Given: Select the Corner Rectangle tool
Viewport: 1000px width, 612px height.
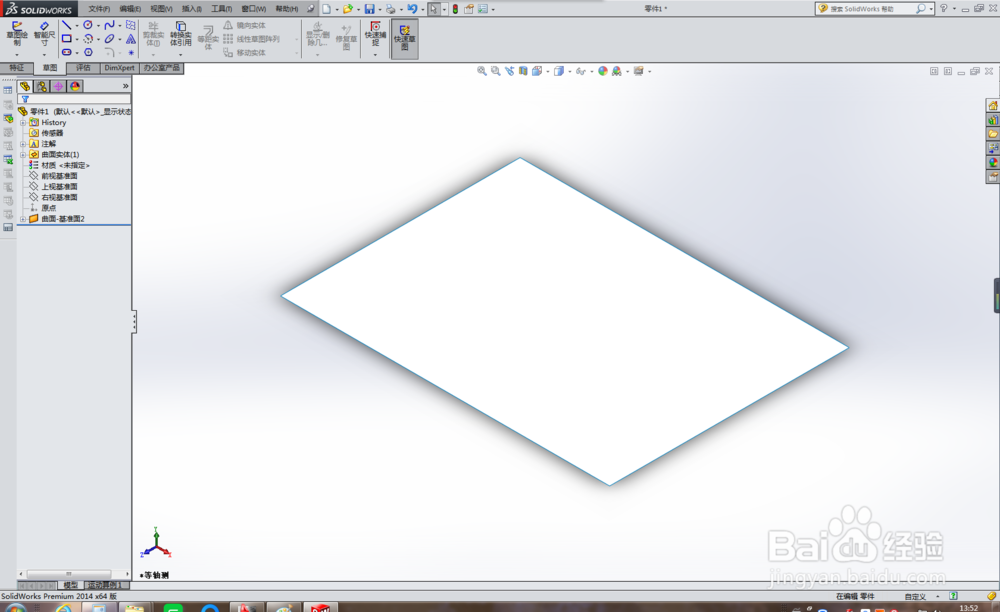Looking at the screenshot, I should 66,39.
